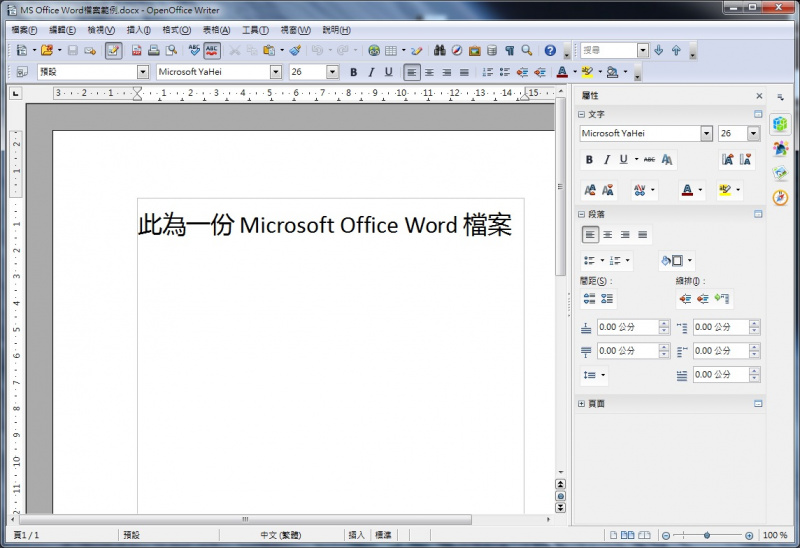The height and width of the screenshot is (548, 800).
Task: Open the 工具(T) menu
Action: coord(255,30)
